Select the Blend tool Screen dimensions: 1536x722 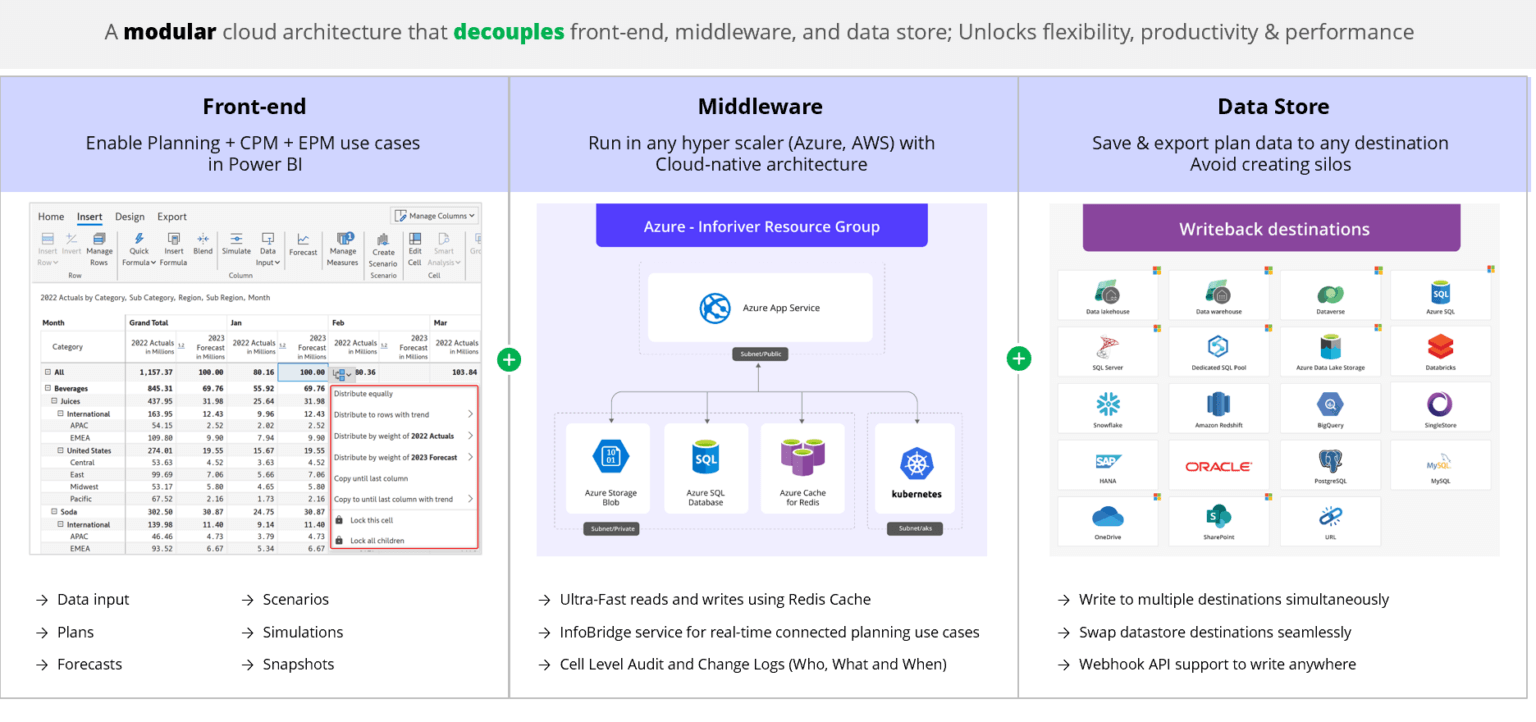click(204, 243)
